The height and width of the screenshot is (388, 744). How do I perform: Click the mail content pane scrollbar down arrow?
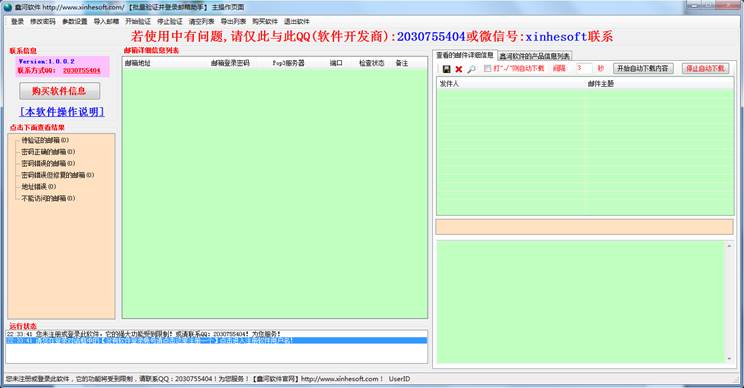(x=729, y=359)
